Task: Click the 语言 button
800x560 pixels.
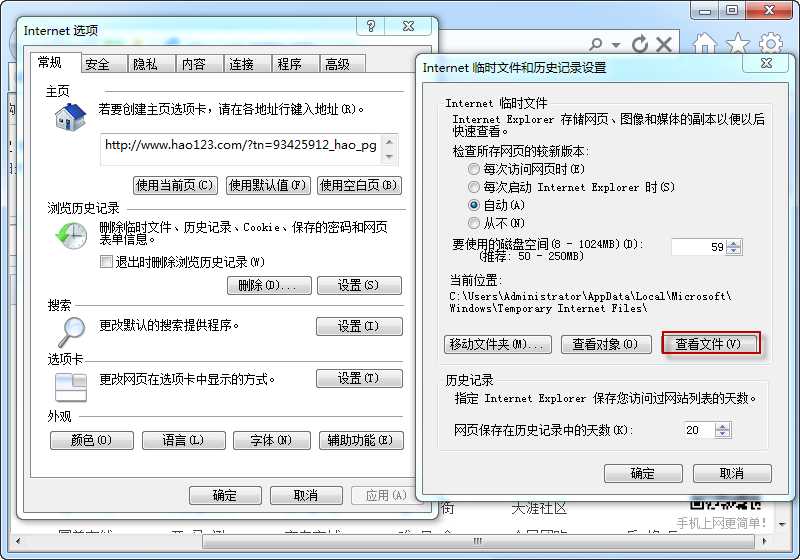Action: [184, 440]
